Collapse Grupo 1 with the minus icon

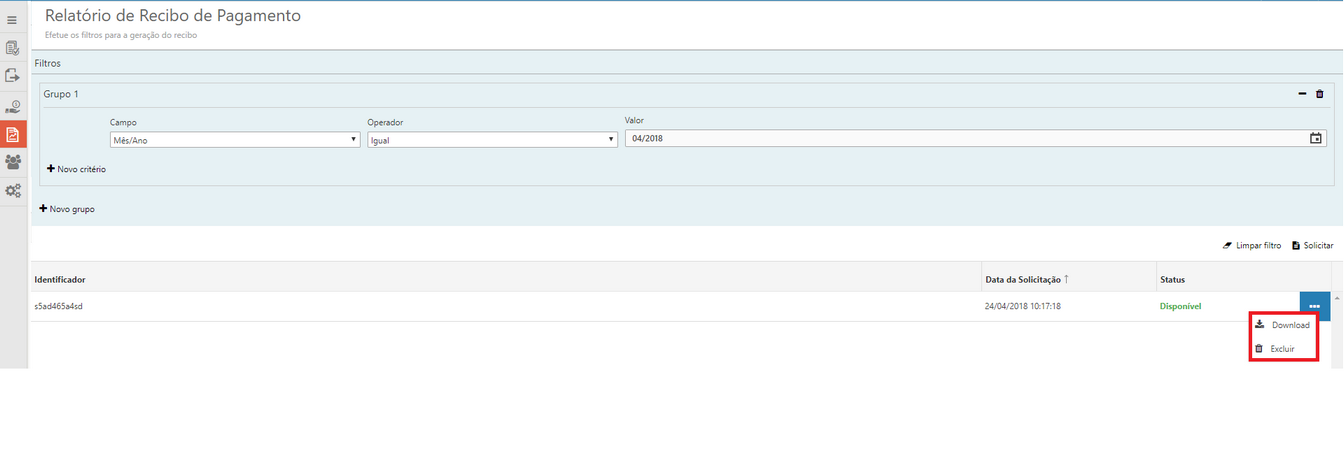[1302, 94]
